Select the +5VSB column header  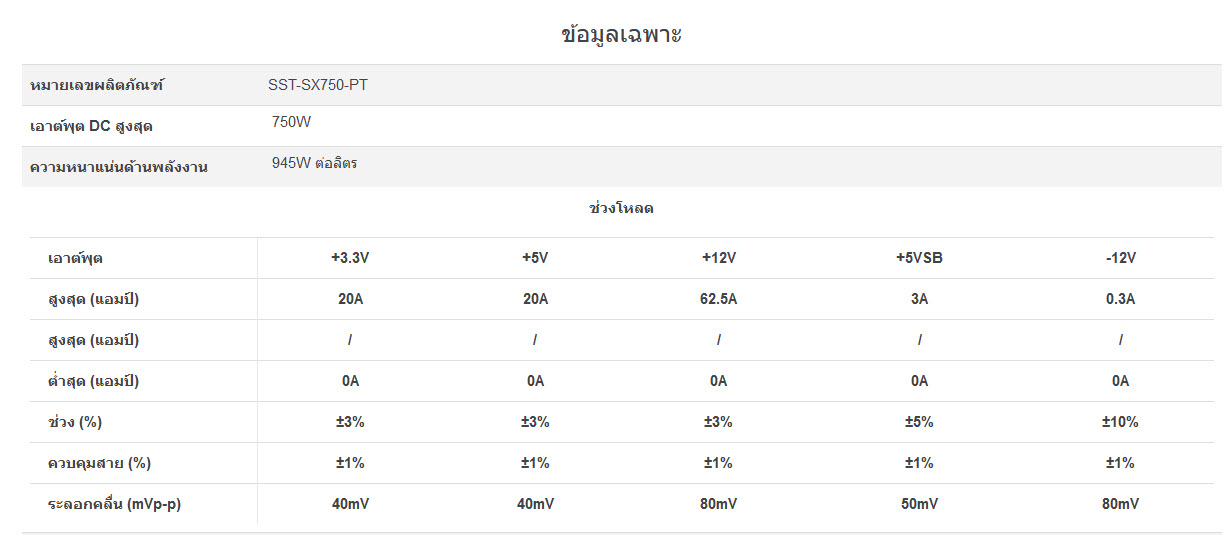click(x=919, y=258)
